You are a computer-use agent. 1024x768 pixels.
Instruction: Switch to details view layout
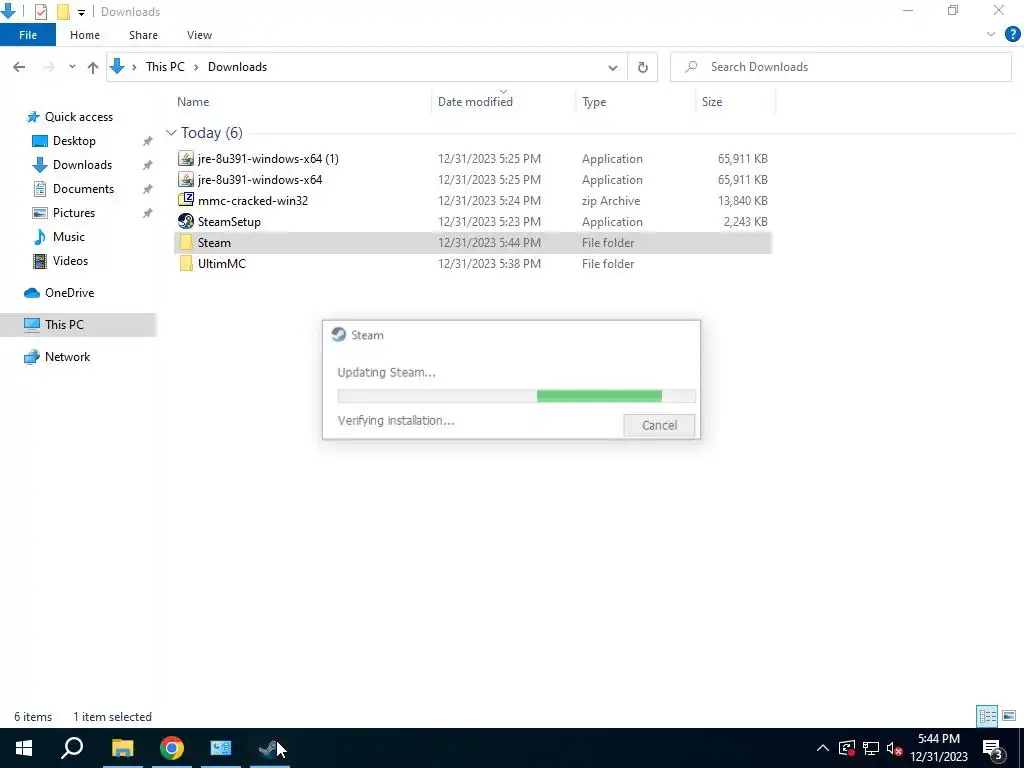987,716
